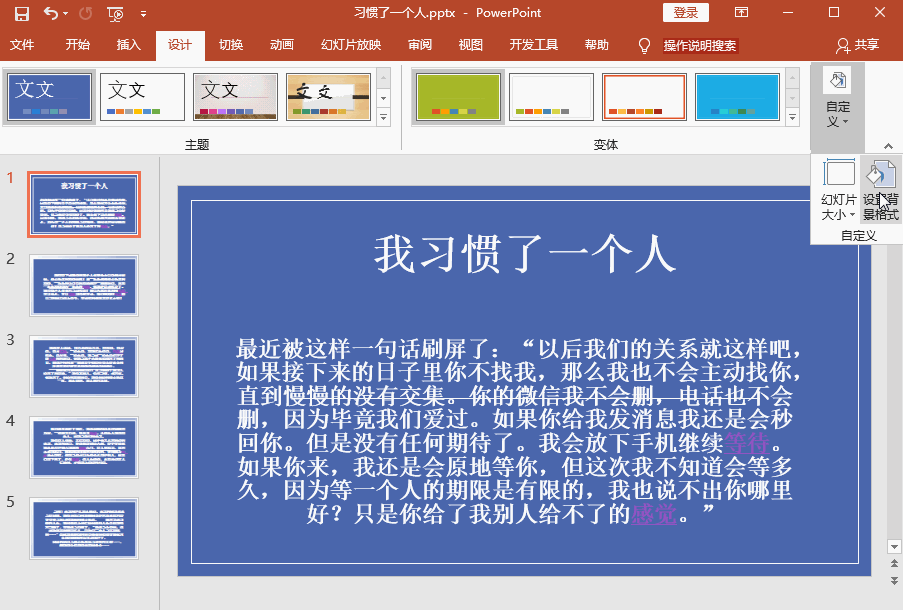Go to previous slide double-arrow button
The width and height of the screenshot is (903, 610).
[894, 563]
